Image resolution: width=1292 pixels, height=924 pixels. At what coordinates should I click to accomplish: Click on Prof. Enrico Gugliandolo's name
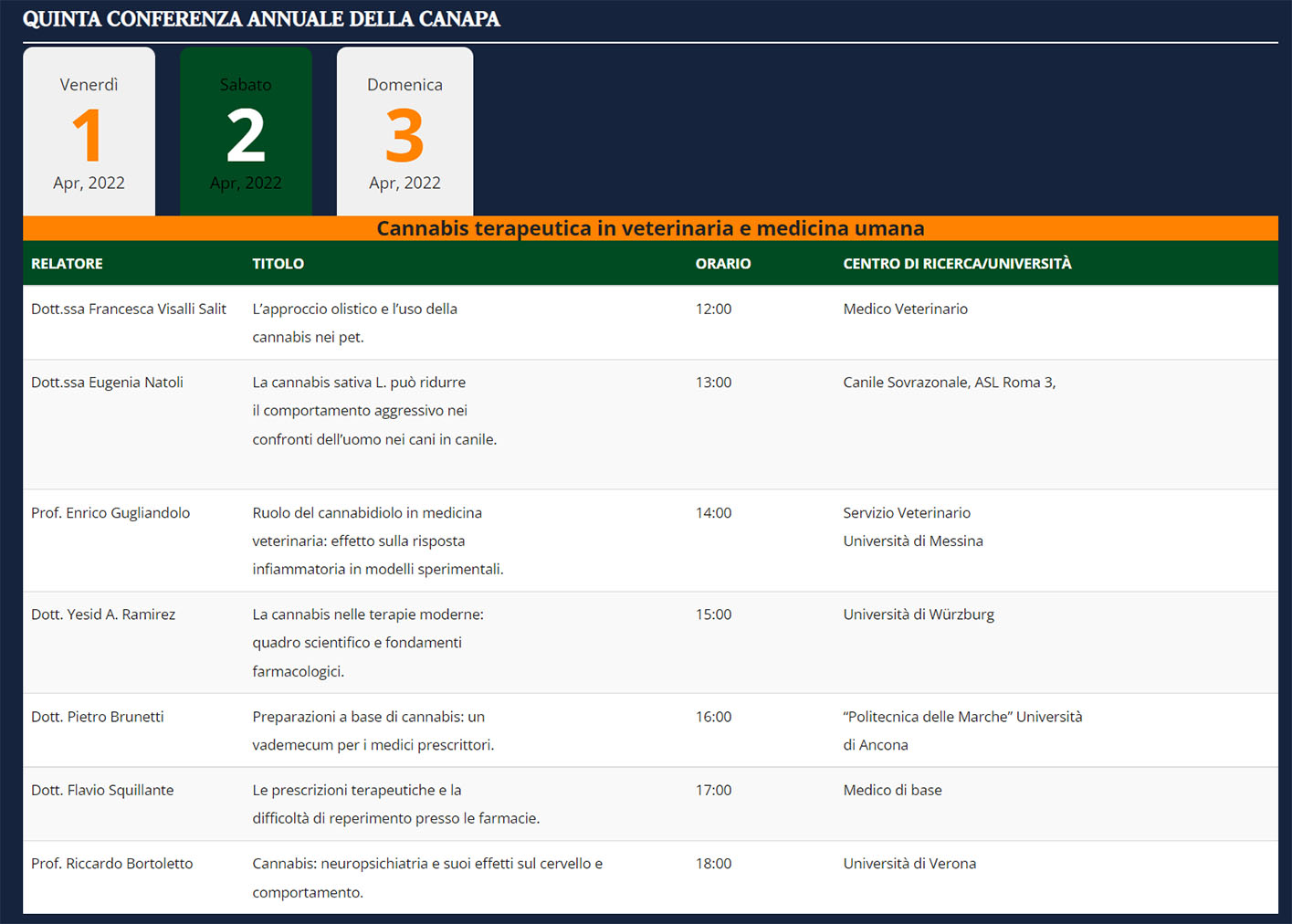coord(110,513)
